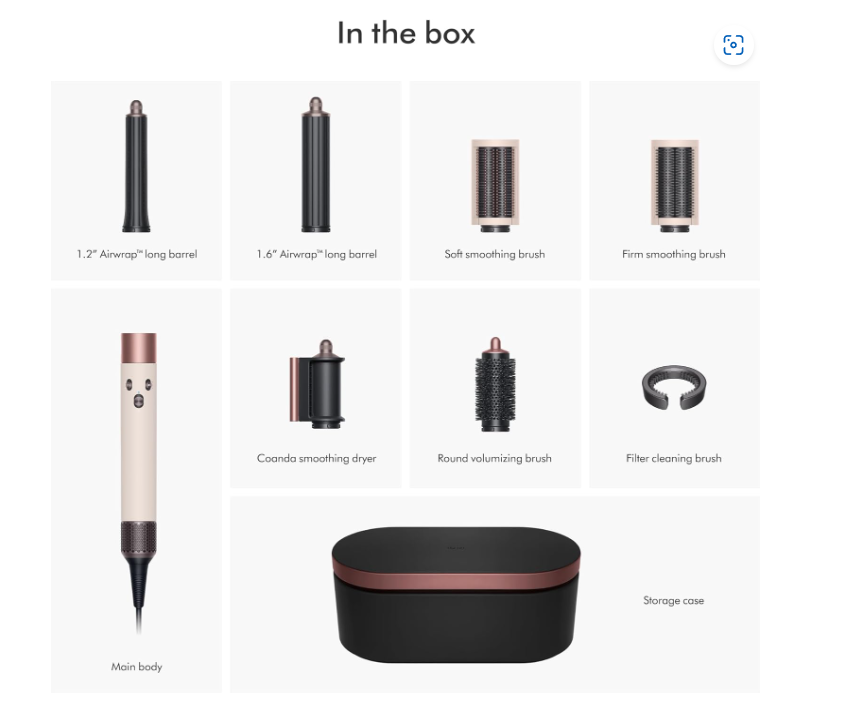Select the 1.6" Airwrap long barrel image
847x705 pixels.
(x=315, y=165)
